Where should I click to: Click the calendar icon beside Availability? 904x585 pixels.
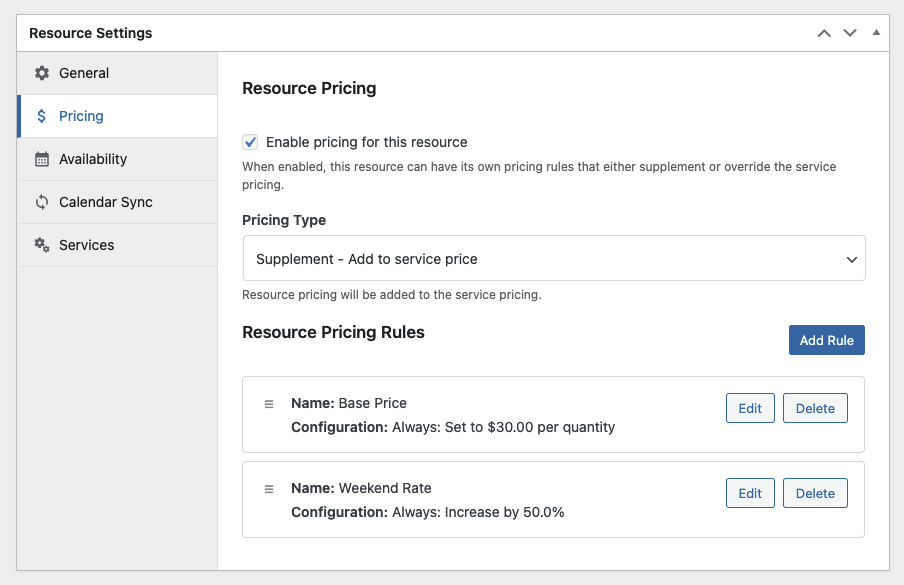tap(42, 159)
